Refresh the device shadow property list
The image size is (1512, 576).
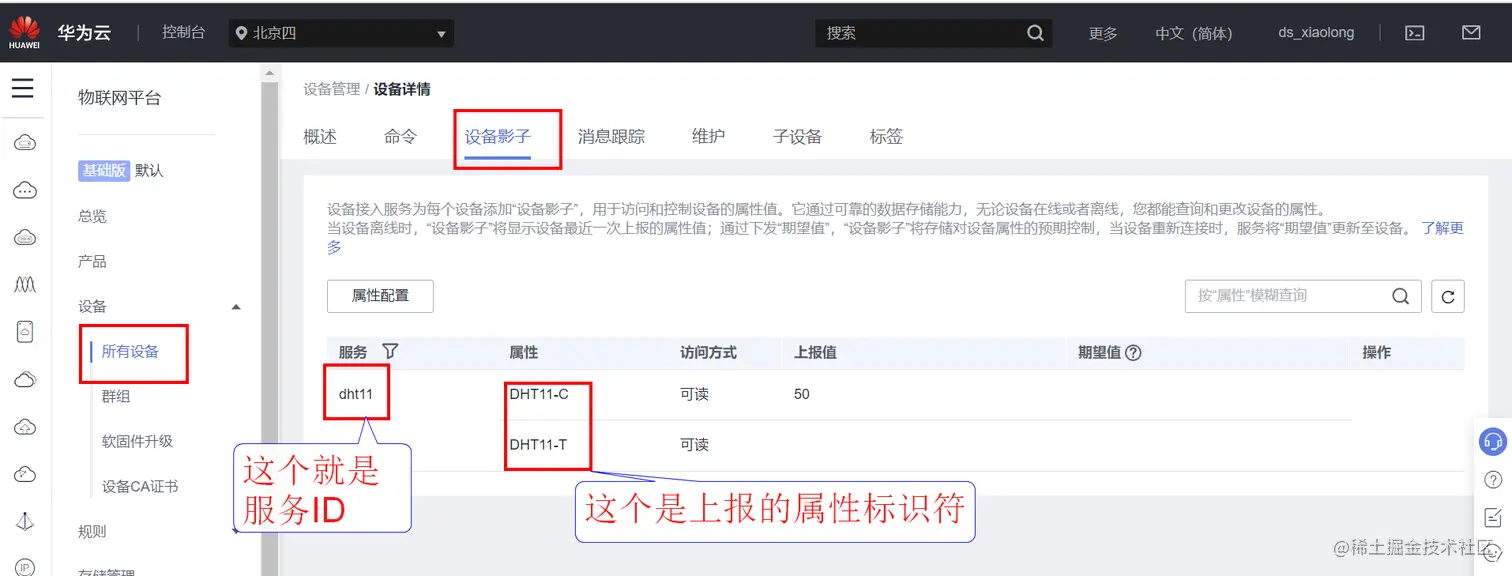[x=1448, y=296]
